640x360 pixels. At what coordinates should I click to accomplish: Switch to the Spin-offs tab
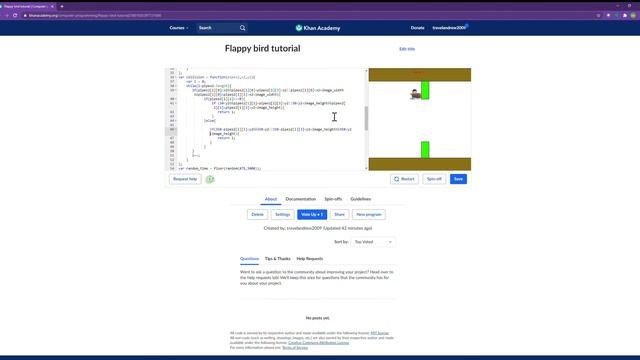(333, 199)
